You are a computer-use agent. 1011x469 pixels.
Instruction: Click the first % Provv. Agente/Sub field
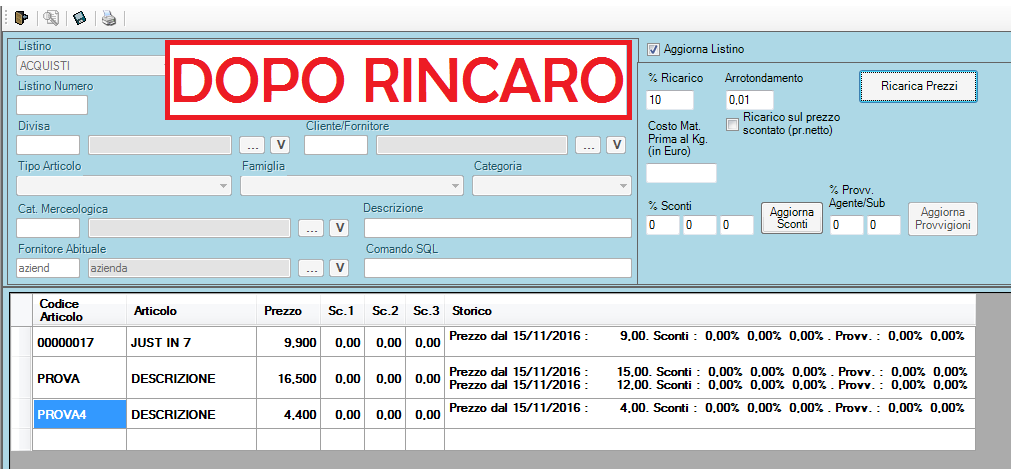point(847,225)
